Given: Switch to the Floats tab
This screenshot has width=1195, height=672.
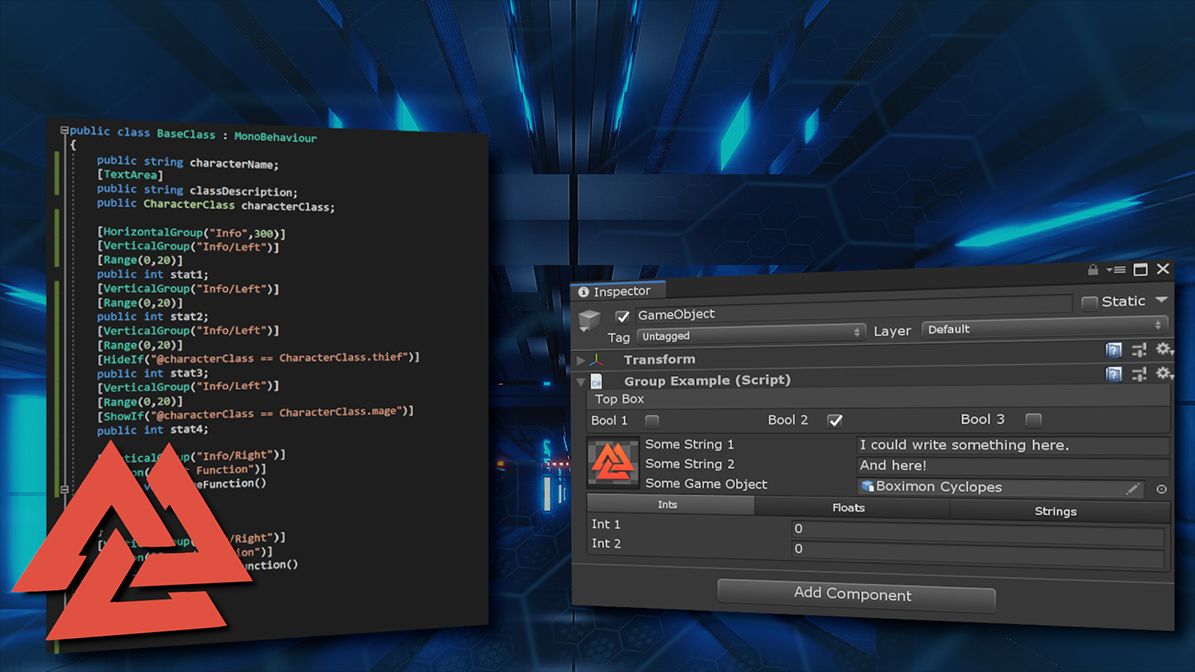Looking at the screenshot, I should [x=849, y=508].
